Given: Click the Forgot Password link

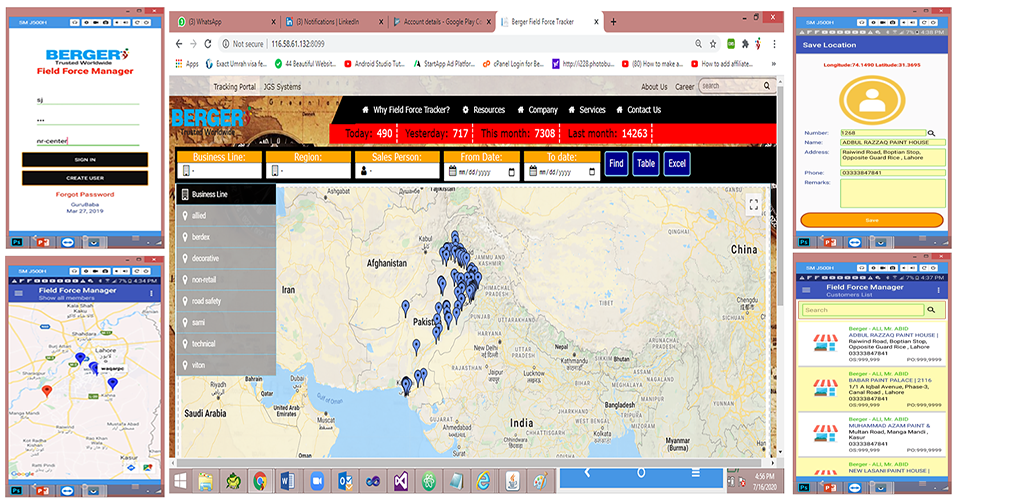Looking at the screenshot, I should (x=85, y=195).
